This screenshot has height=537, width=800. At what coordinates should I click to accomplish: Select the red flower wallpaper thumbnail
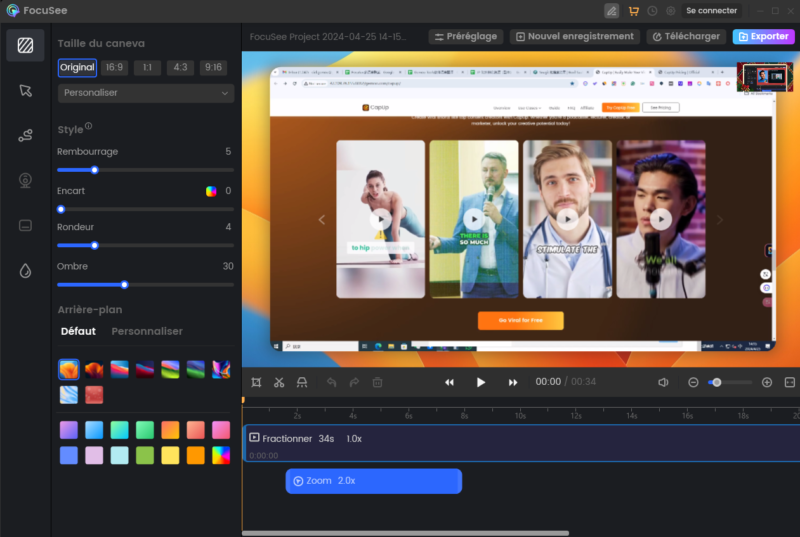(94, 369)
